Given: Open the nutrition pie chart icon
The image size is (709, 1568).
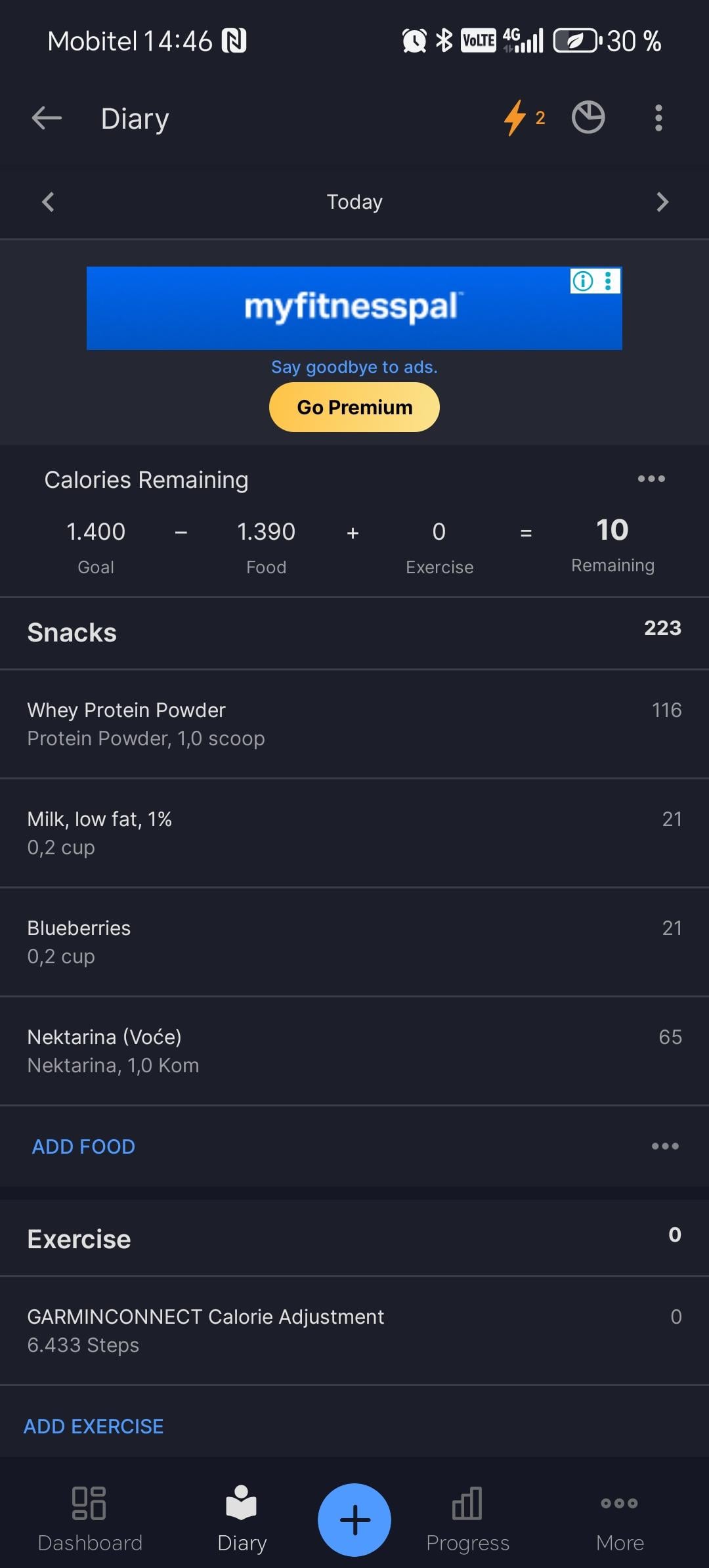Looking at the screenshot, I should pyautogui.click(x=588, y=118).
